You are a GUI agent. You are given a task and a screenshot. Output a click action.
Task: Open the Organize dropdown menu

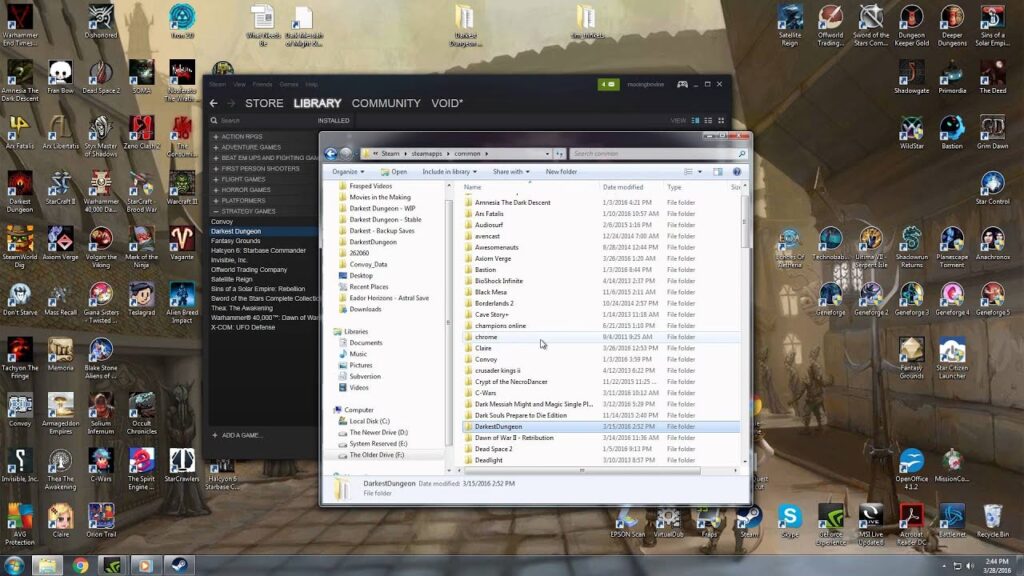(x=348, y=172)
